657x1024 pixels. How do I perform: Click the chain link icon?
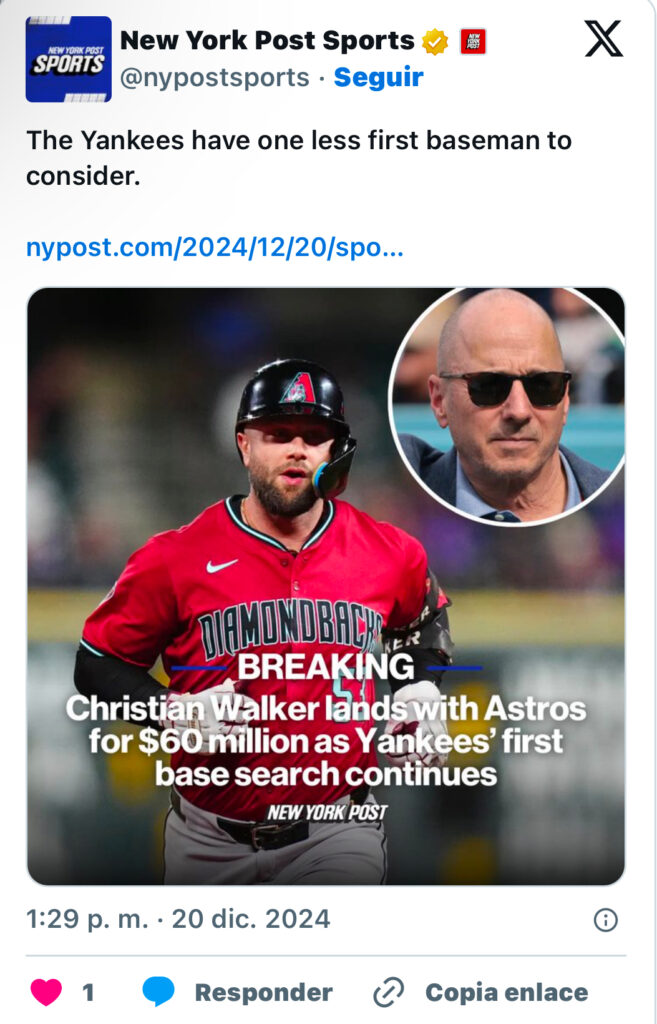click(x=387, y=993)
